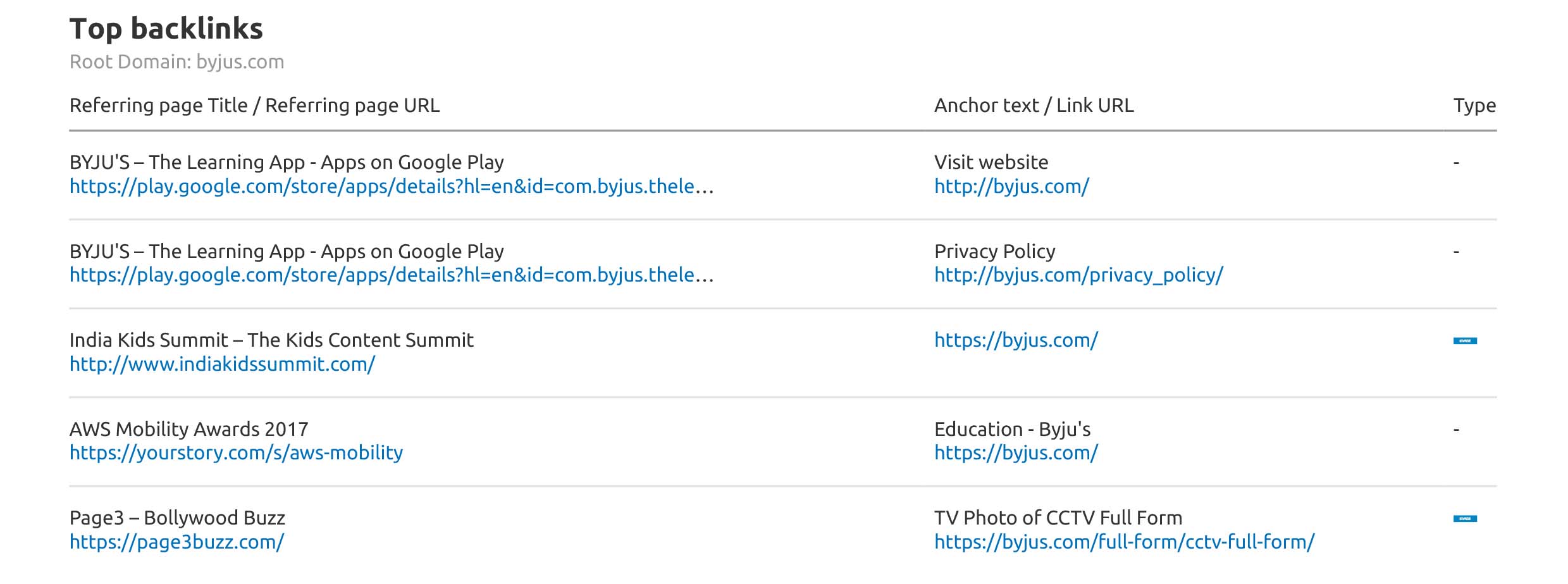Click the image type badge for India Kids Summit
Viewport: 1568px width, 584px height.
[x=1464, y=341]
